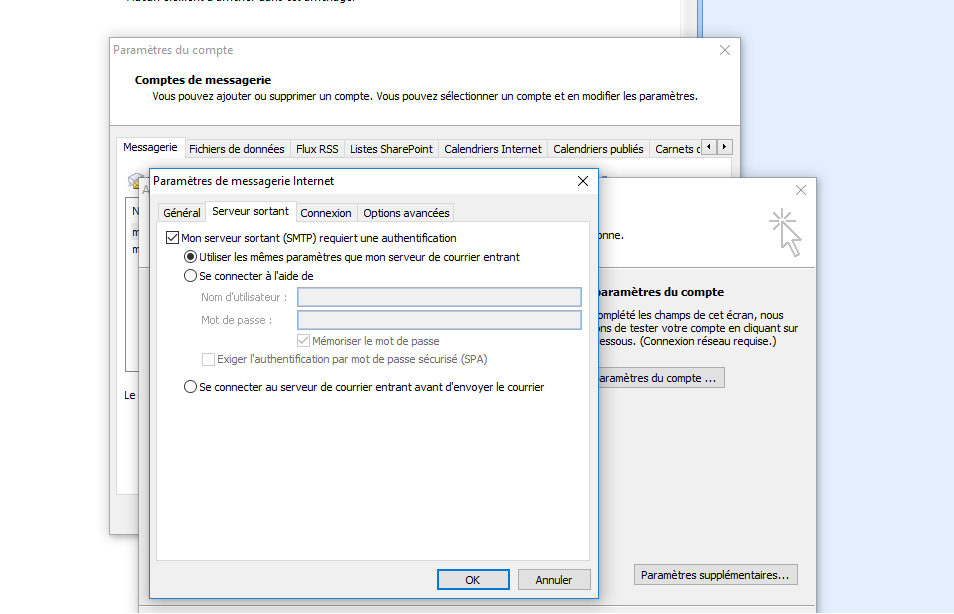
Task: Go to the Options avancées tab
Action: click(x=406, y=213)
